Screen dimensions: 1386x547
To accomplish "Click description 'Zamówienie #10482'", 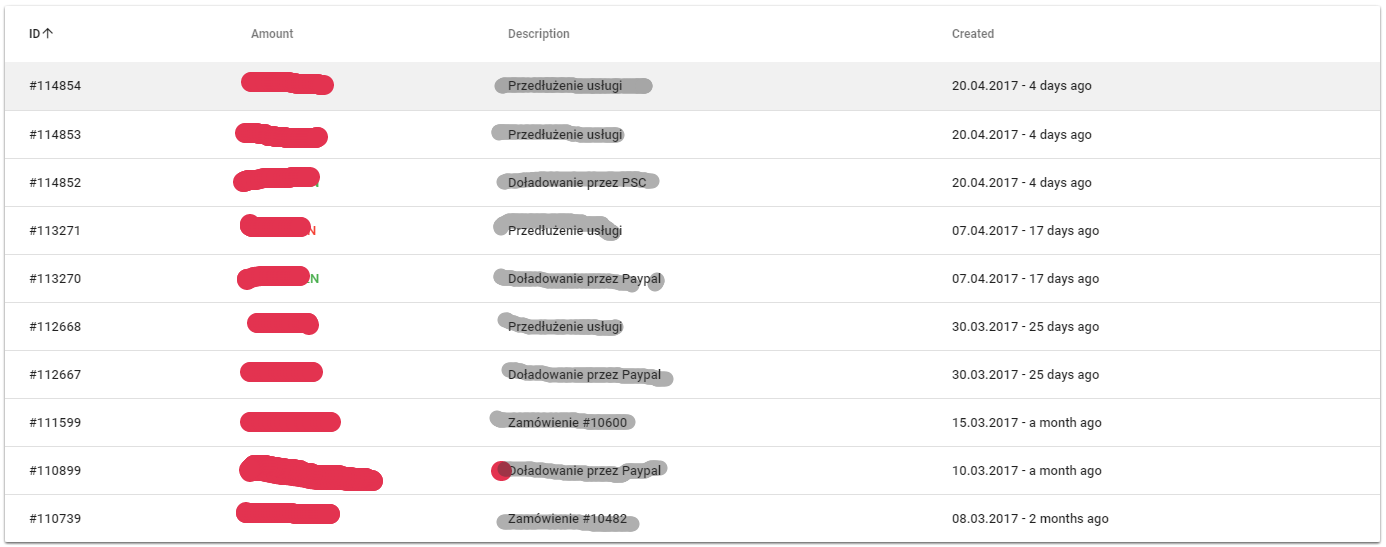I will 567,519.
